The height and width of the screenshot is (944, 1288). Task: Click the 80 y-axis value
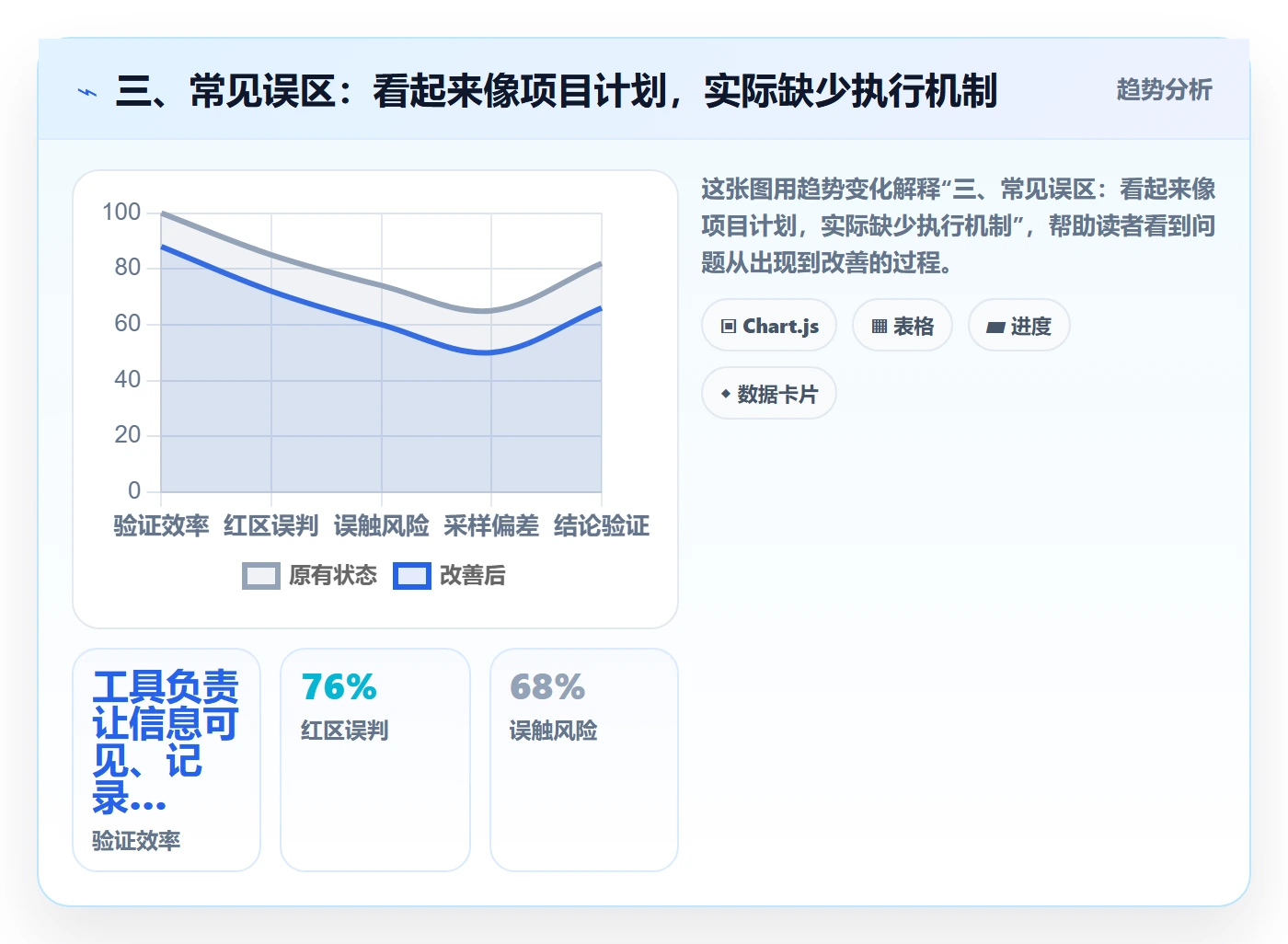[128, 268]
